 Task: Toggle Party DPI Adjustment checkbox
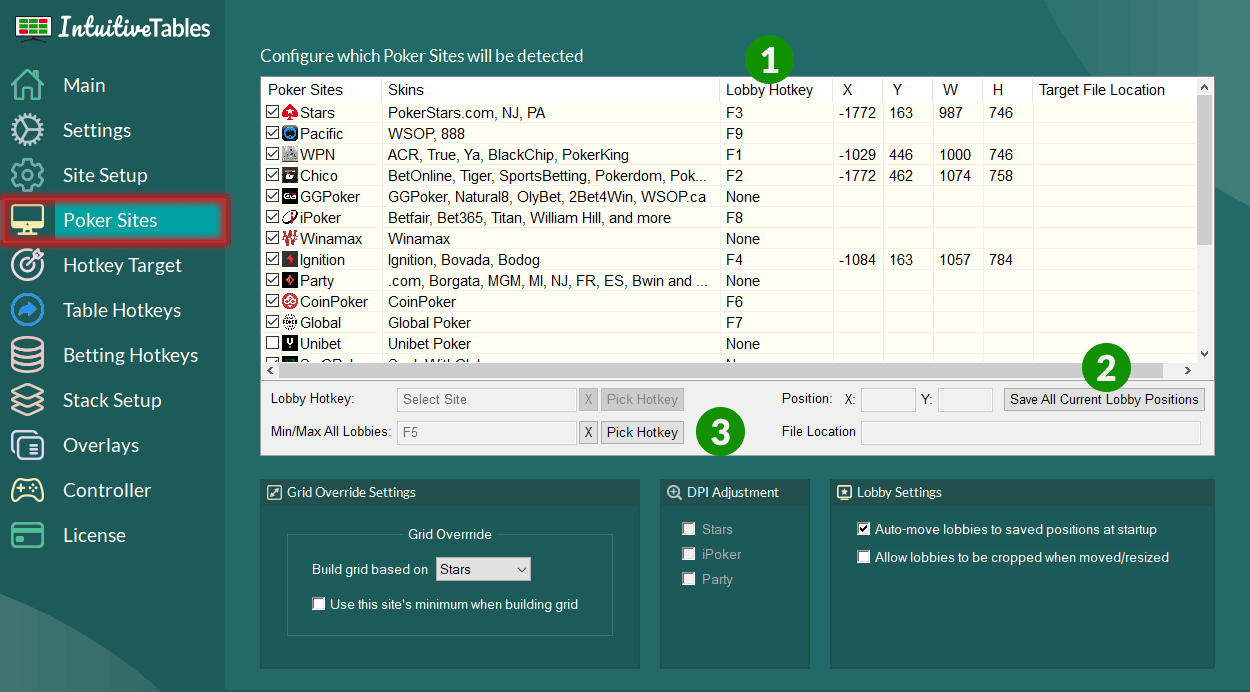[x=689, y=579]
